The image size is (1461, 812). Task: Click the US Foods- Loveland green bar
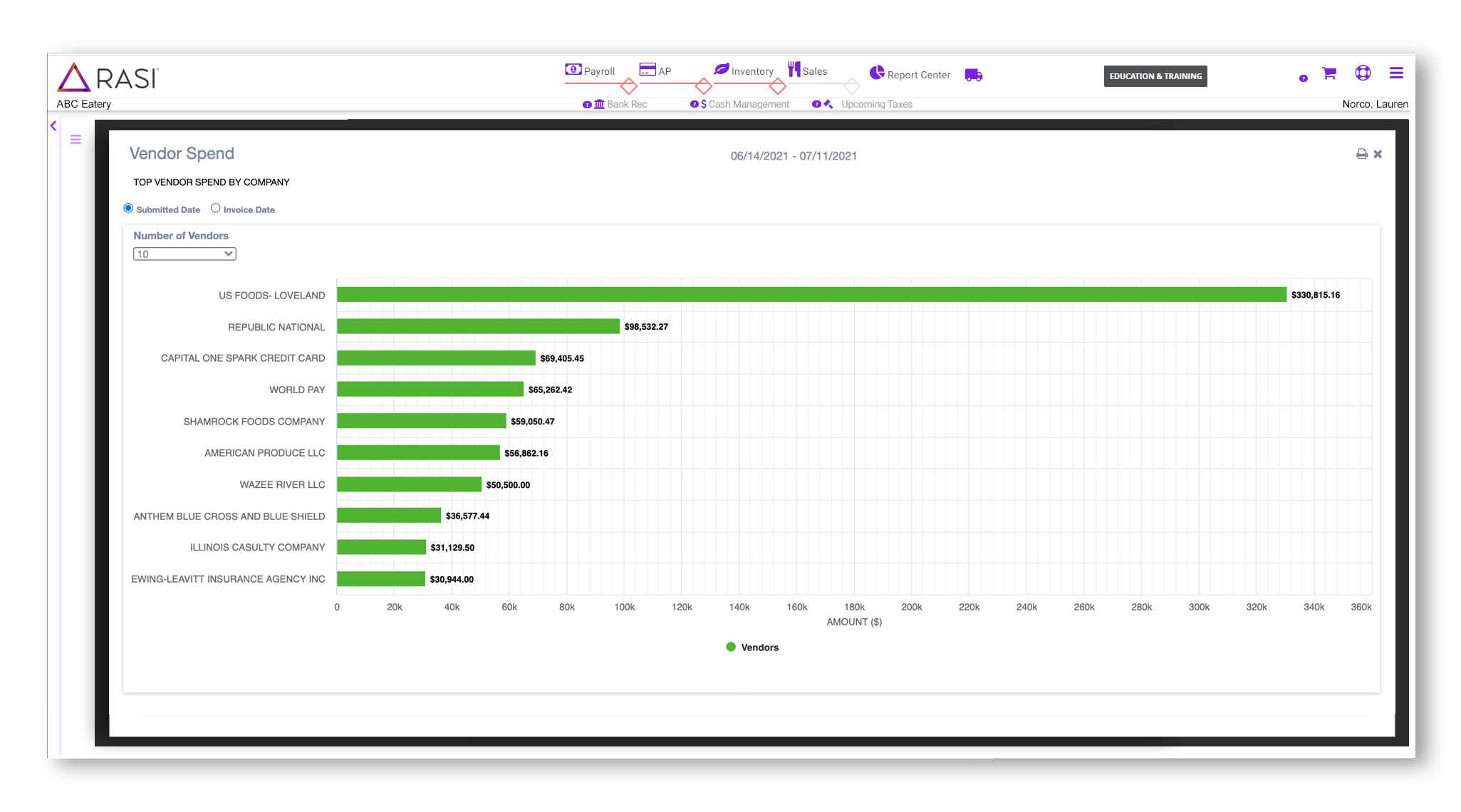coord(811,295)
